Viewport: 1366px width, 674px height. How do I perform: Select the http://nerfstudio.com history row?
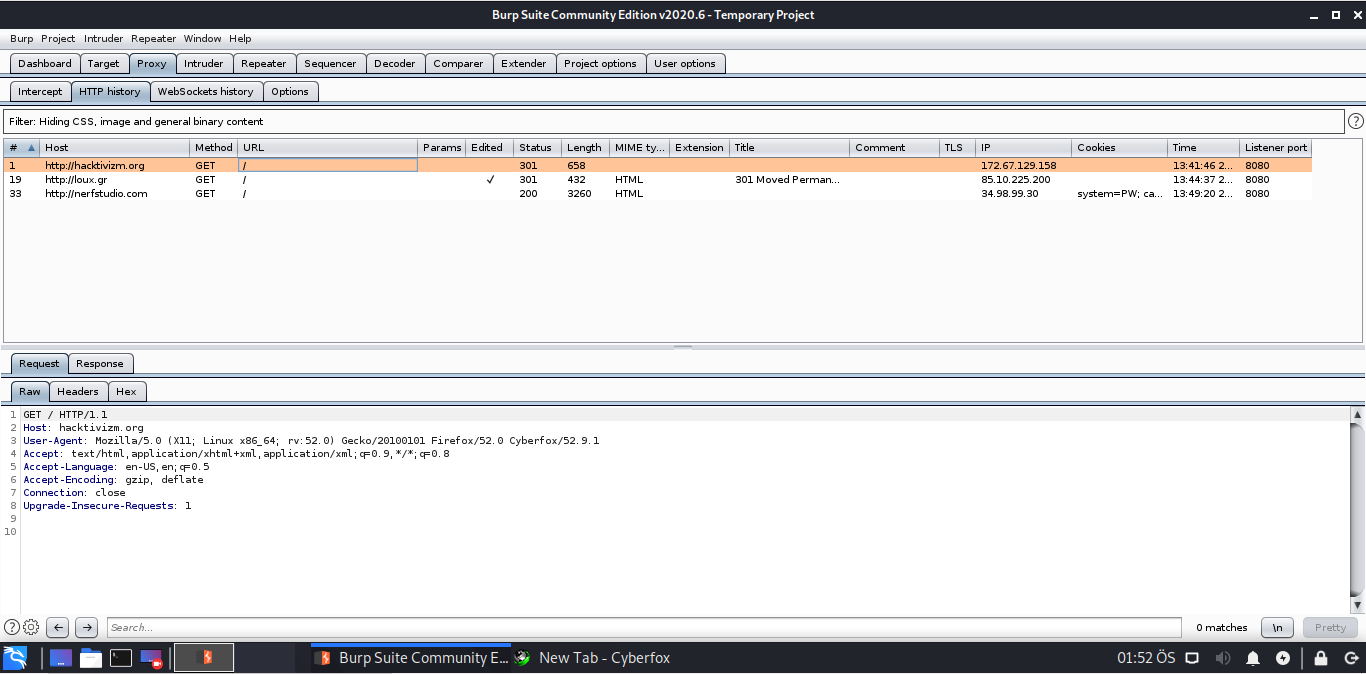point(657,194)
